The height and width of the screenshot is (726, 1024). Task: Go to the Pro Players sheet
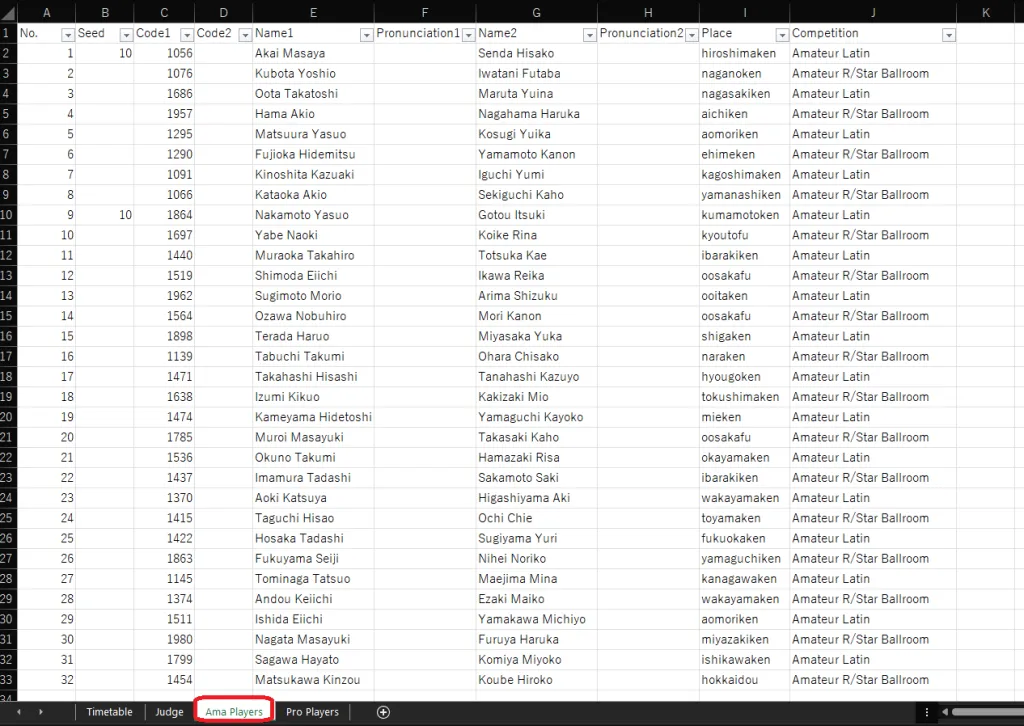click(312, 712)
